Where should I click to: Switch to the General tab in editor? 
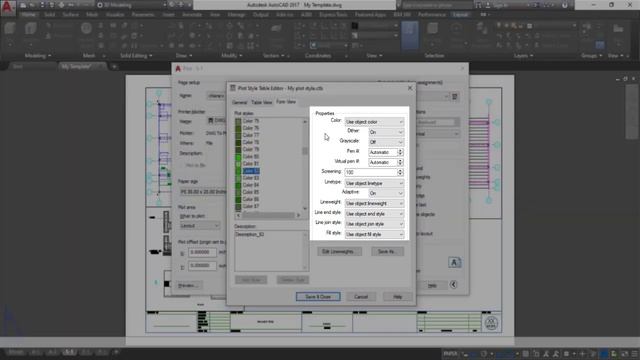point(240,102)
